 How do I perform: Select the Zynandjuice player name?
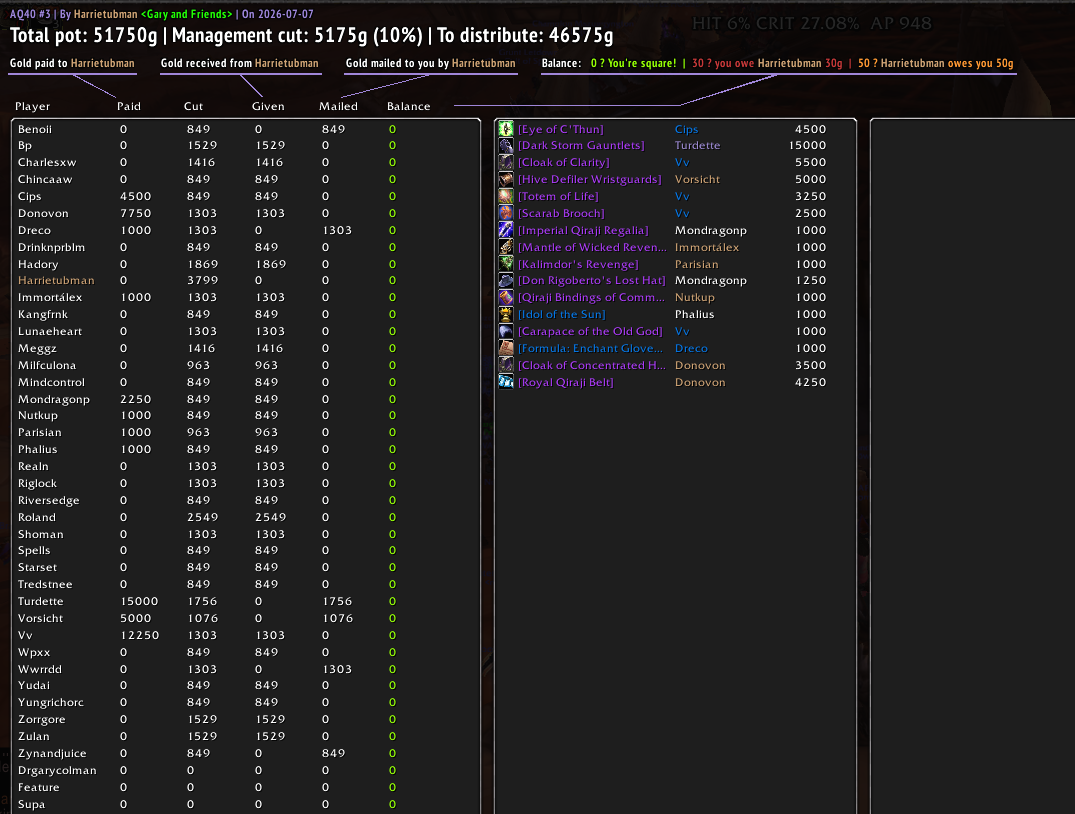point(52,753)
